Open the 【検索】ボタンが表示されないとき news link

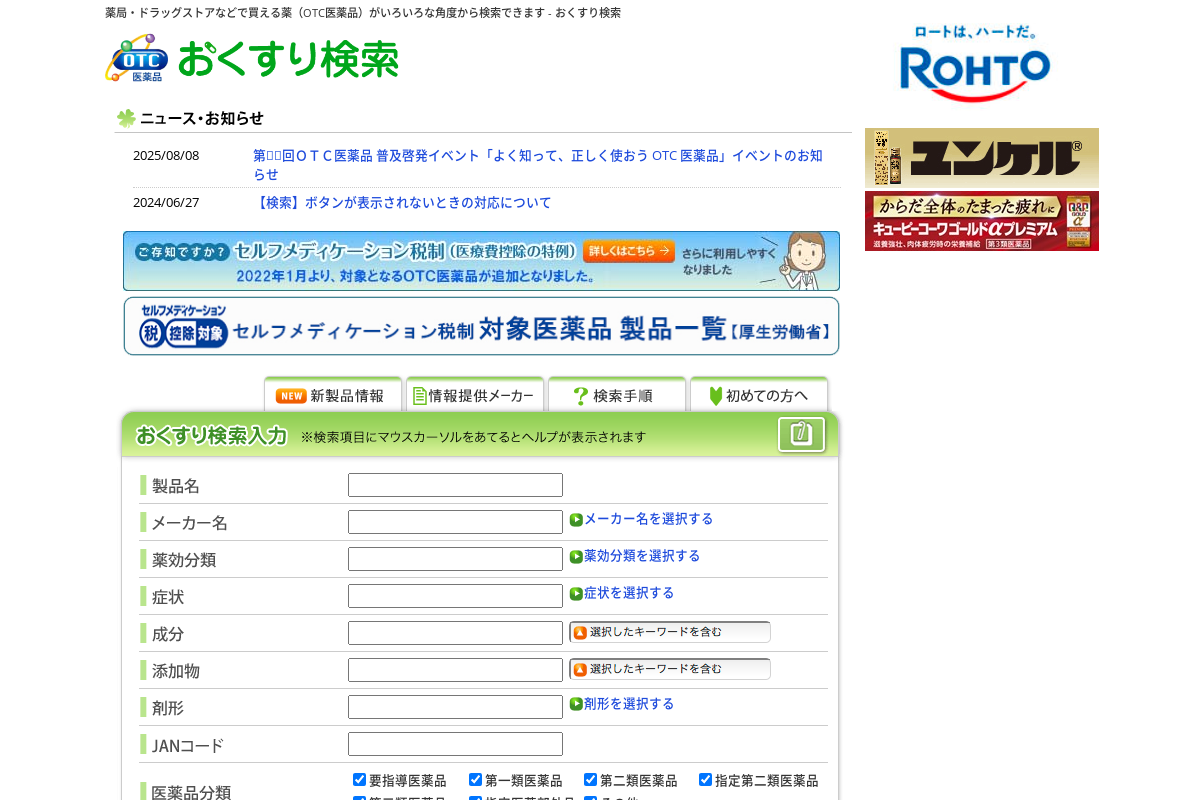pos(402,202)
